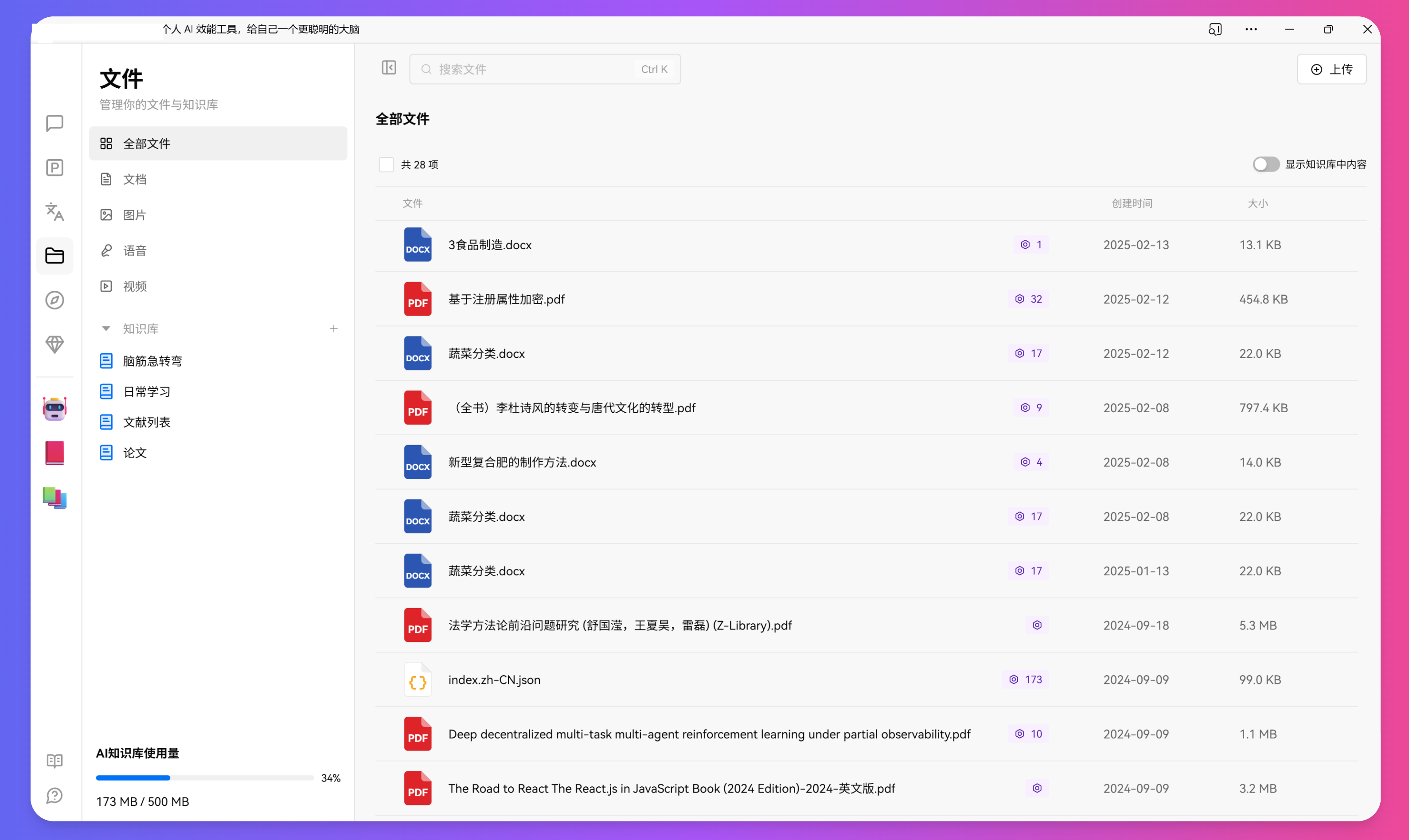Click the translate icon in sidebar
1409x840 pixels.
pyautogui.click(x=55, y=212)
